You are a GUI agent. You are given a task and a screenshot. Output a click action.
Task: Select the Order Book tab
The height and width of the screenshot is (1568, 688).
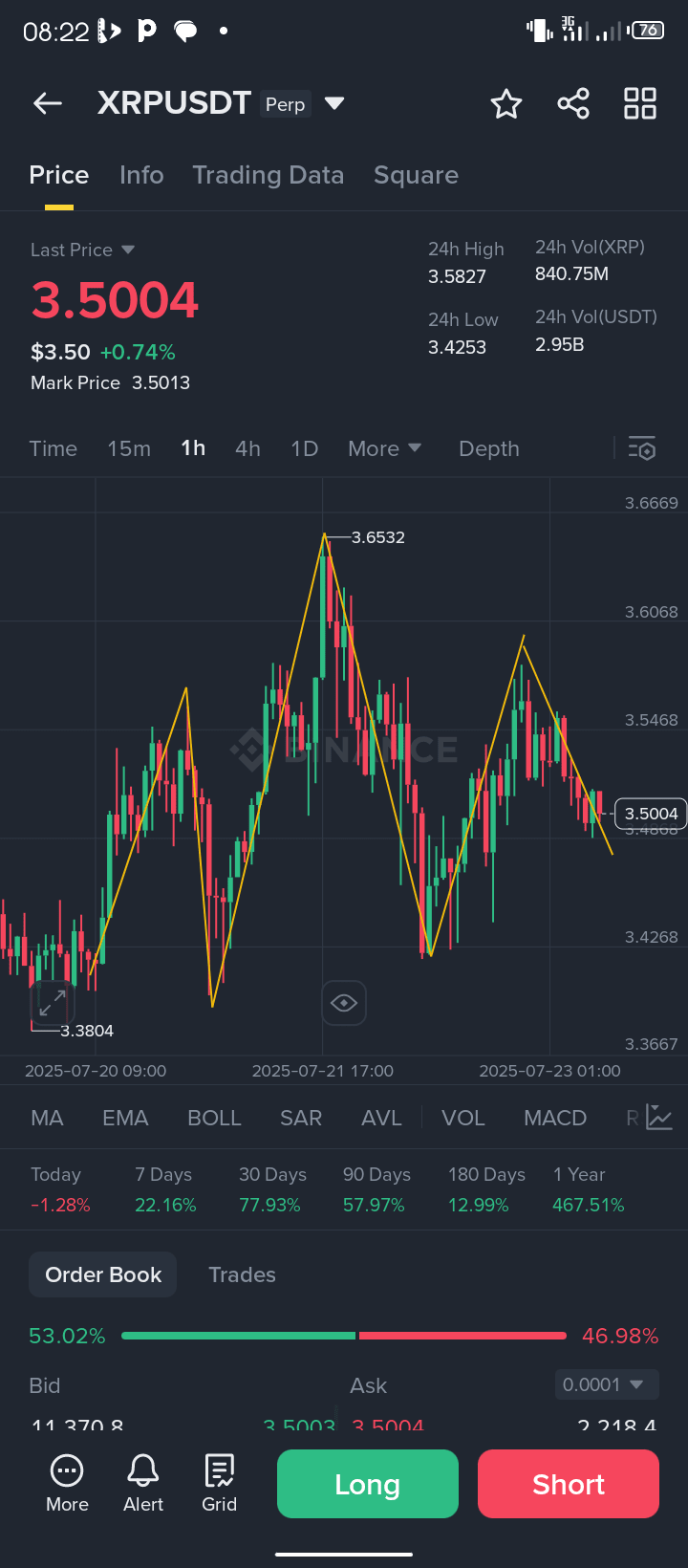click(x=103, y=1274)
